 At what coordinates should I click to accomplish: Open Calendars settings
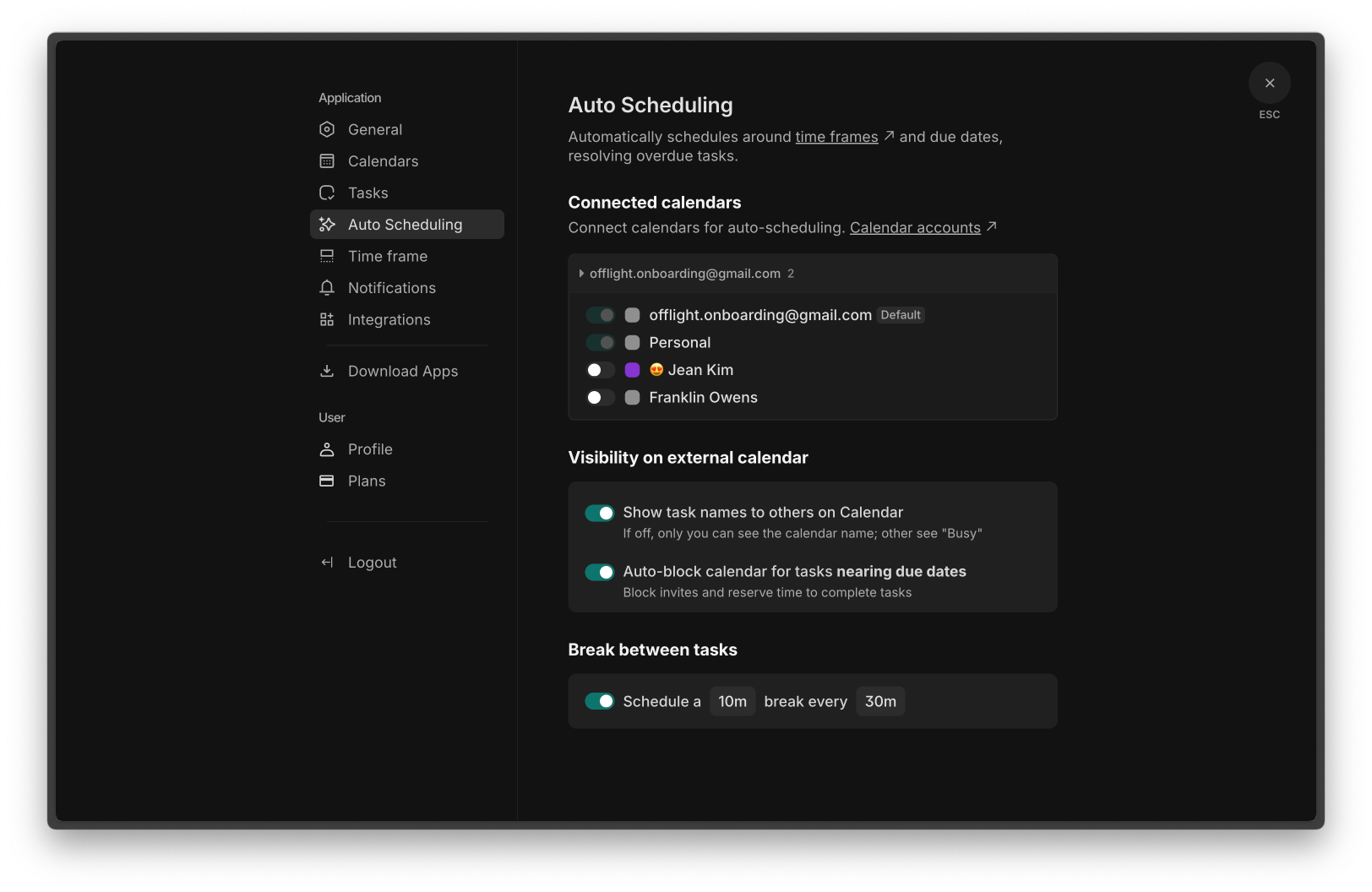(x=407, y=161)
